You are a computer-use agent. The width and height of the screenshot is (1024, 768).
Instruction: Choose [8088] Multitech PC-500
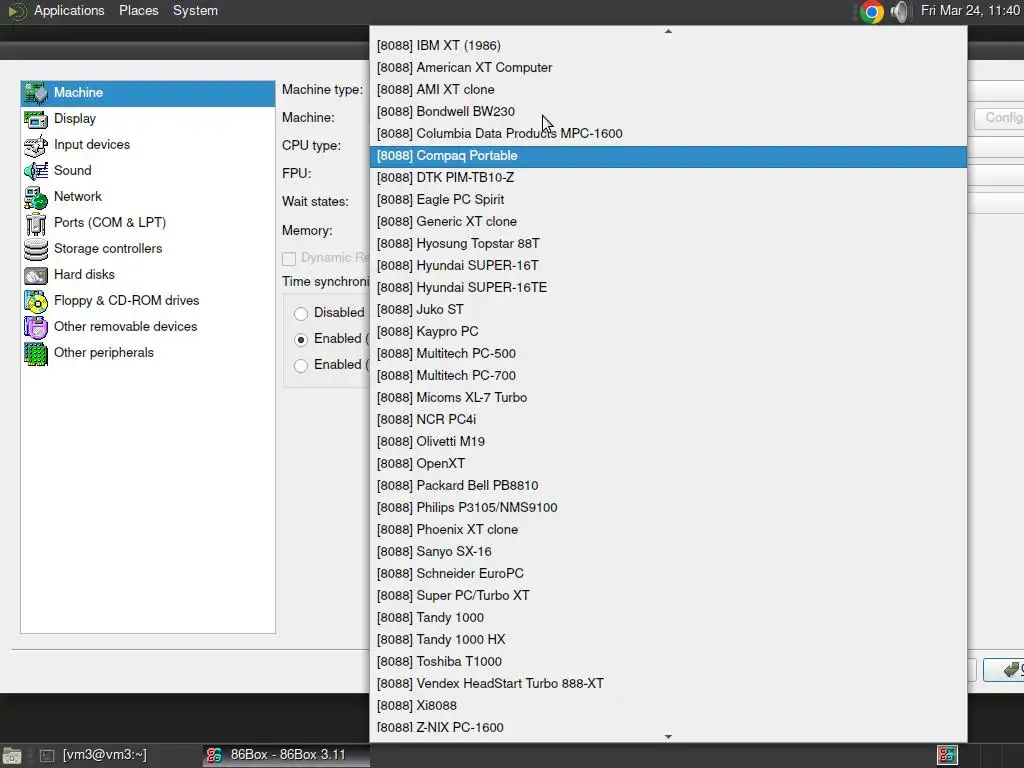click(668, 354)
